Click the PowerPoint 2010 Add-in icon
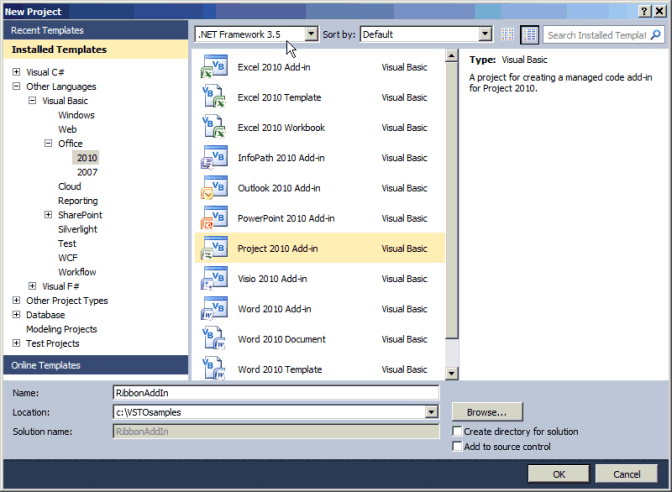This screenshot has height=492, width=672. pyautogui.click(x=214, y=218)
